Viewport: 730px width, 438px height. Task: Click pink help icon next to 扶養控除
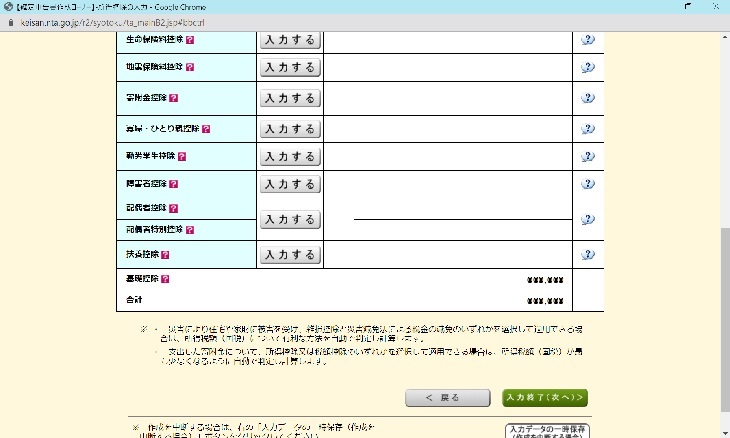coord(165,255)
